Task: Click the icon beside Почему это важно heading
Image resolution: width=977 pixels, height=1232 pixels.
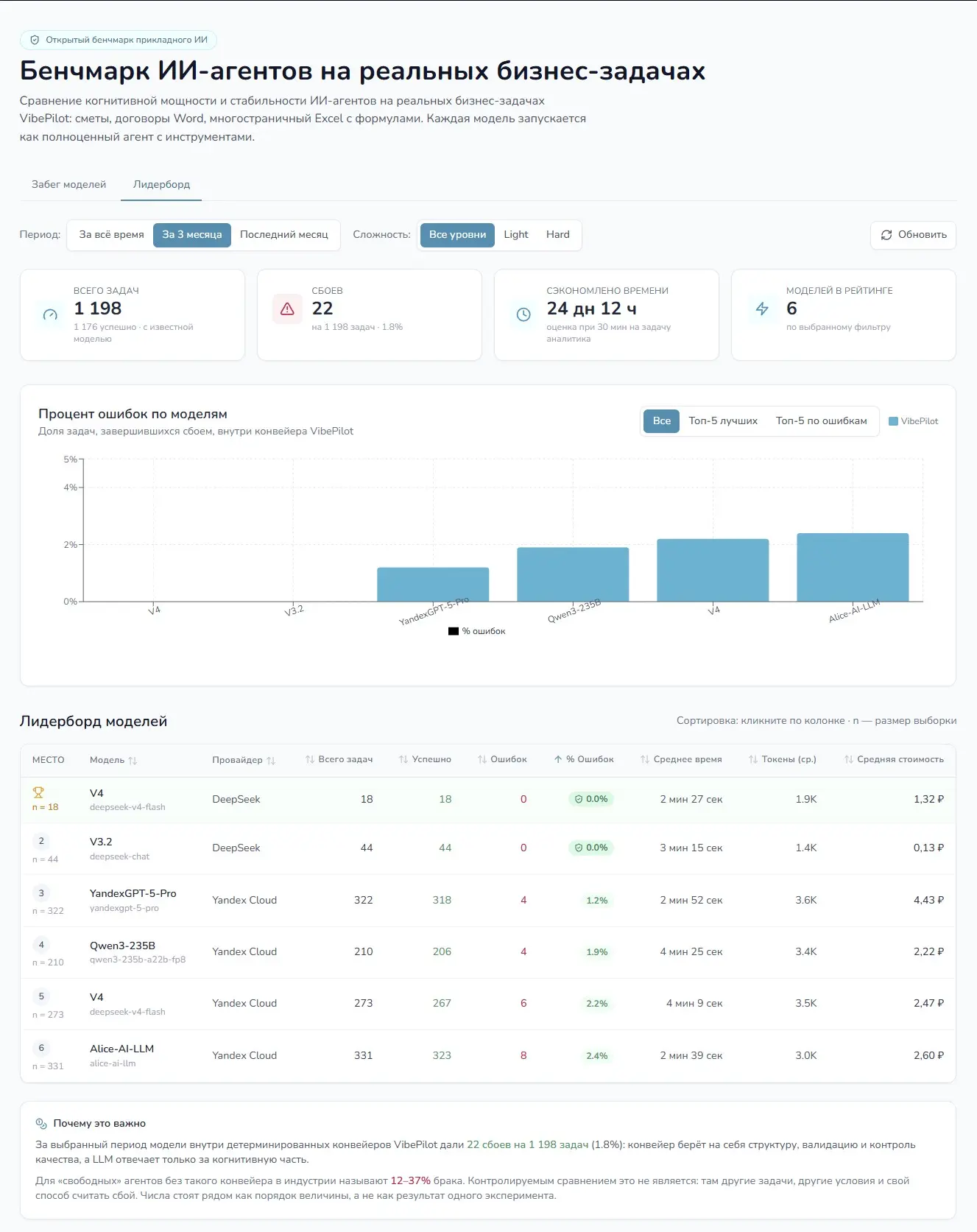Action: (x=41, y=1124)
